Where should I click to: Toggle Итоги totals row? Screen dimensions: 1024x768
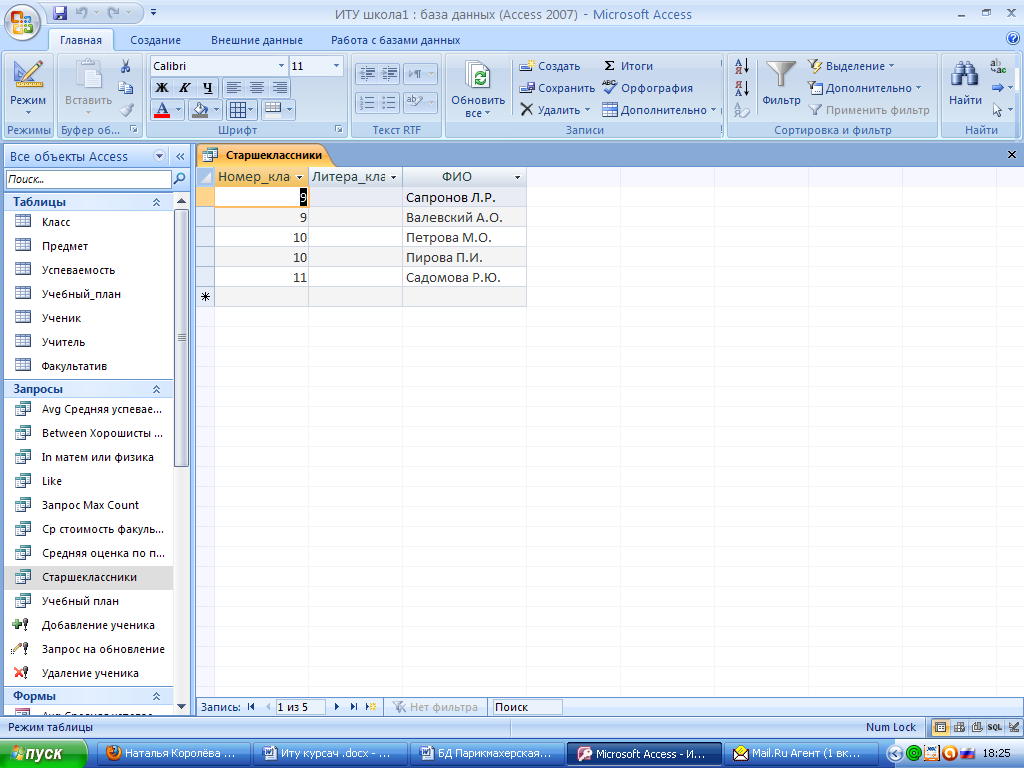pos(628,66)
